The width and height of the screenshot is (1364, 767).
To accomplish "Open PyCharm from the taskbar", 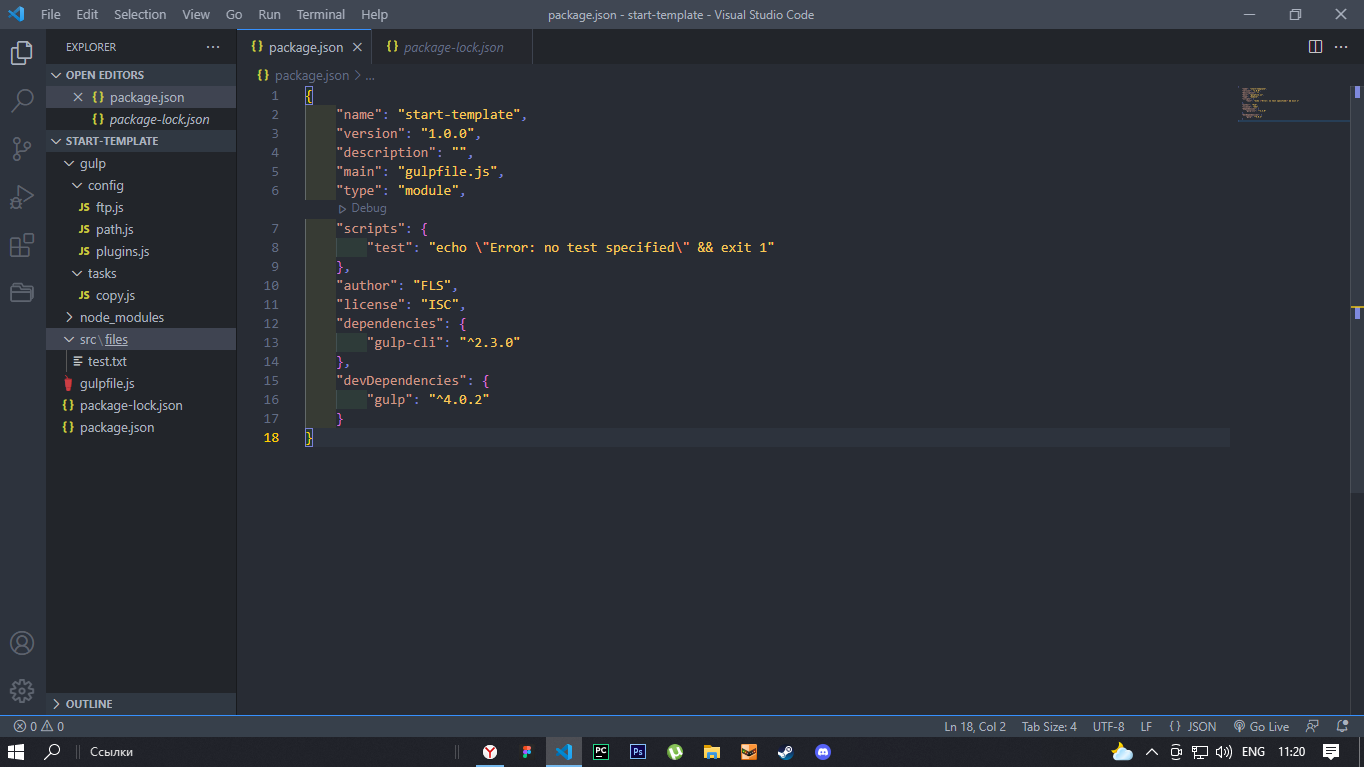I will pos(601,752).
